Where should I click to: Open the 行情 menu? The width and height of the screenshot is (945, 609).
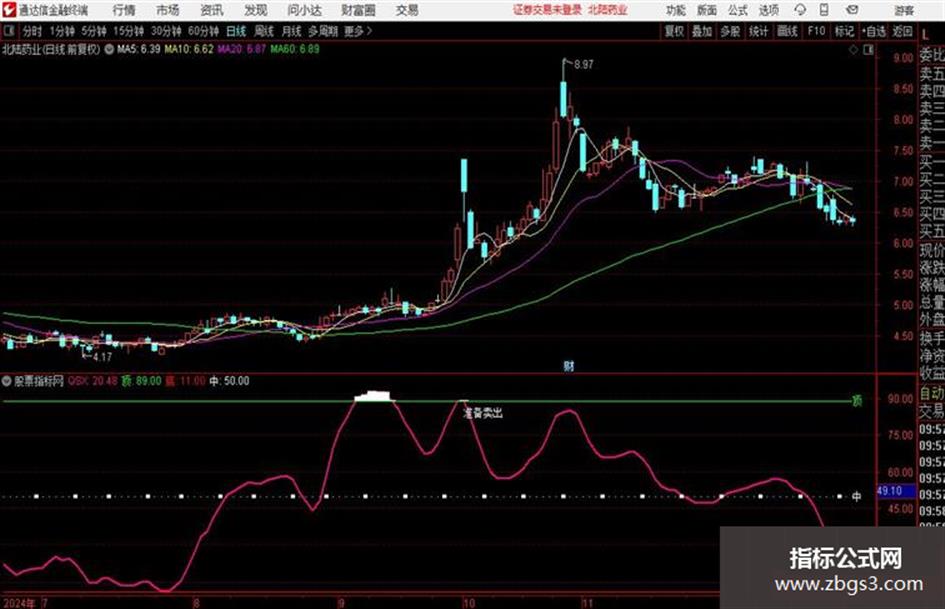pos(124,10)
